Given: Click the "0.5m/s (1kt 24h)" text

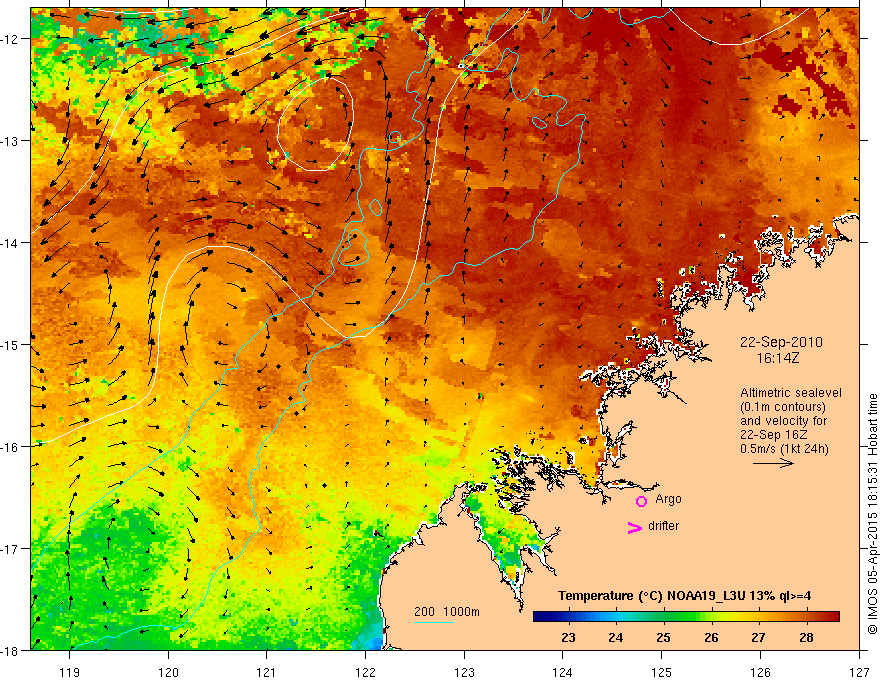Looking at the screenshot, I should 784,449.
